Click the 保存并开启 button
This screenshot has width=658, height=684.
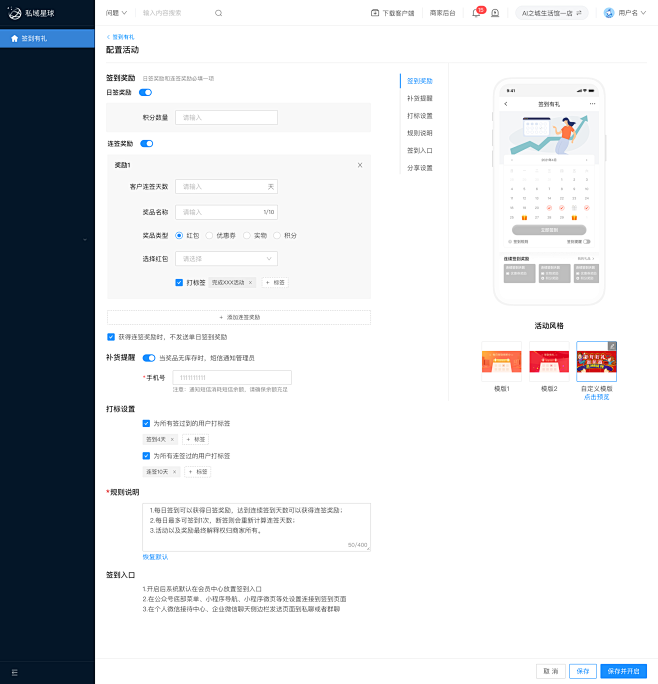coord(624,671)
